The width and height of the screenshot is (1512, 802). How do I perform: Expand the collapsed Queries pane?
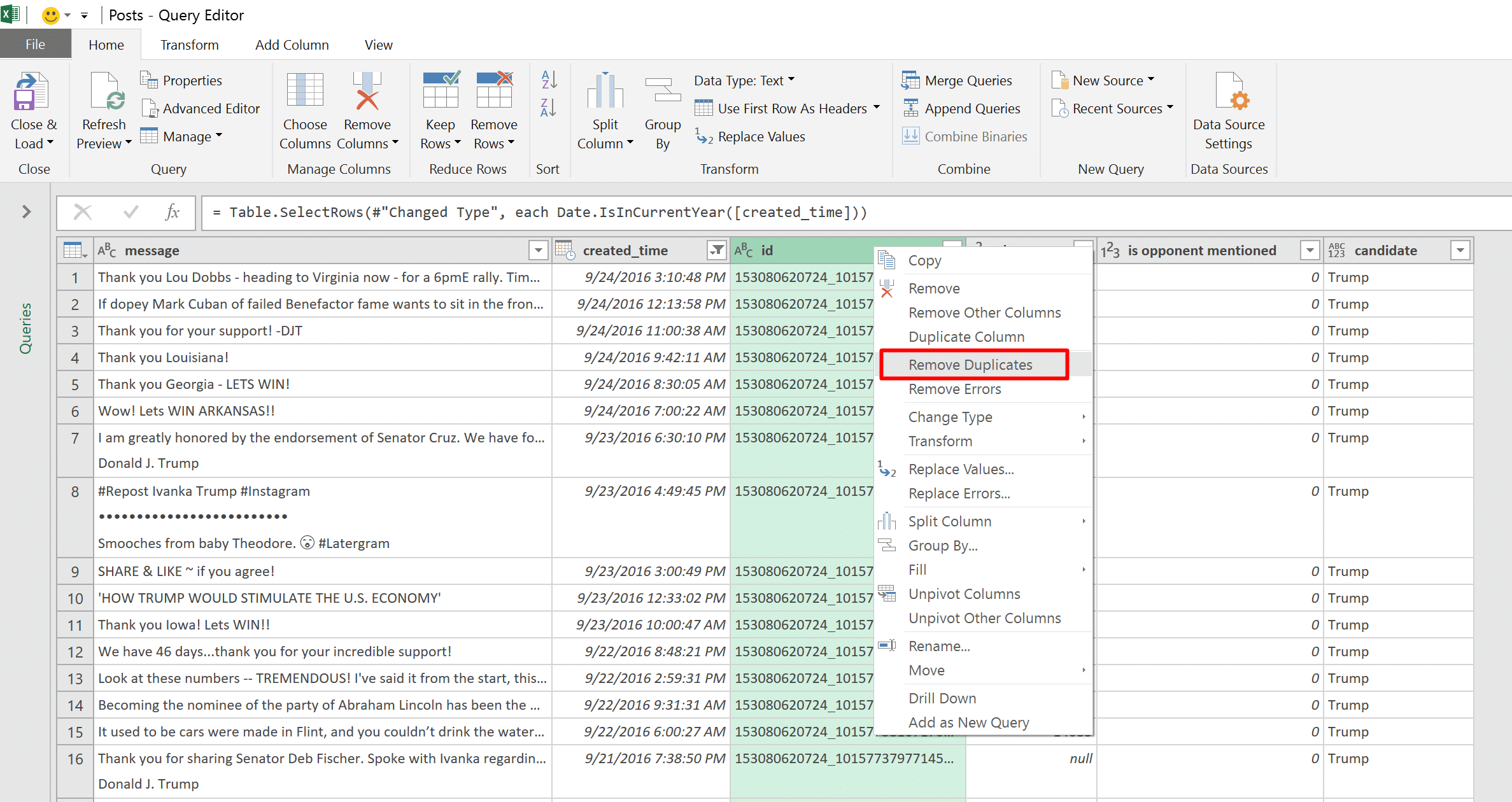(x=26, y=212)
